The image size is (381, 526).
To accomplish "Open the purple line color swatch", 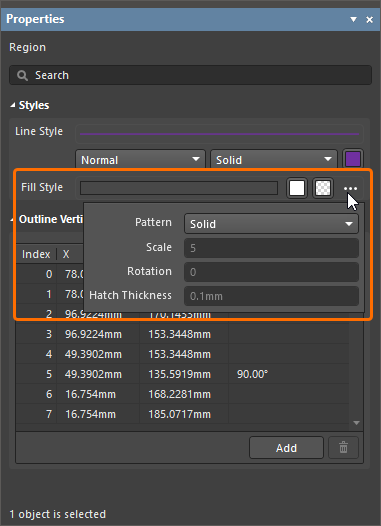I will pos(353,159).
